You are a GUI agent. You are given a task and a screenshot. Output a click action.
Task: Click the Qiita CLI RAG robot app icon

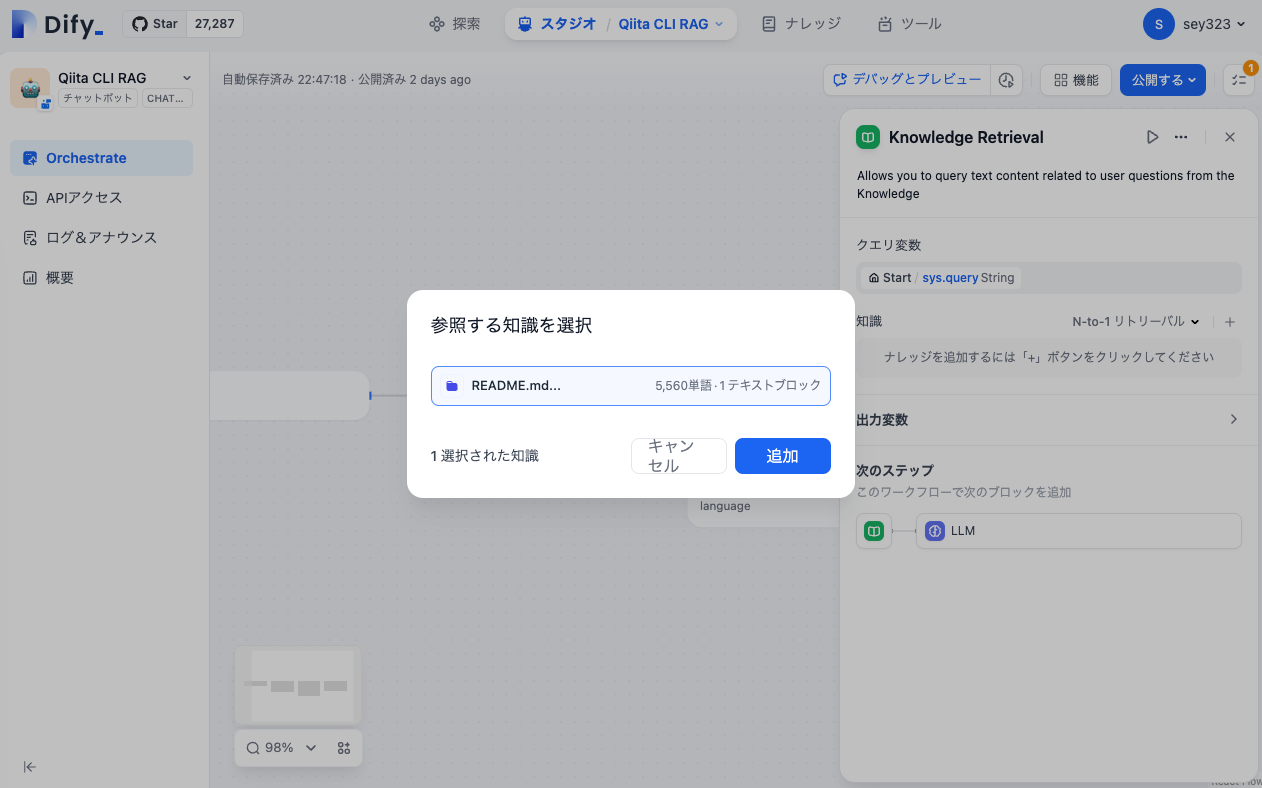tap(30, 87)
